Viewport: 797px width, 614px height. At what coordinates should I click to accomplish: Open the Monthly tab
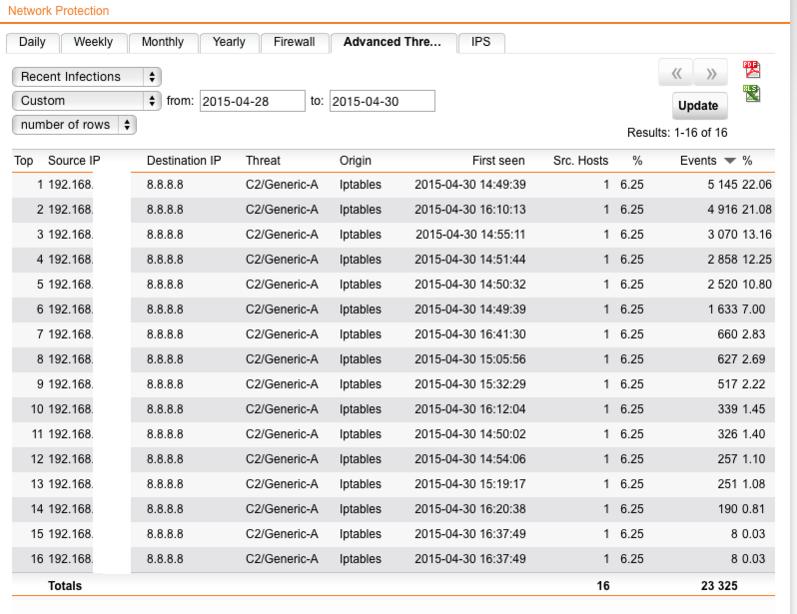[162, 42]
